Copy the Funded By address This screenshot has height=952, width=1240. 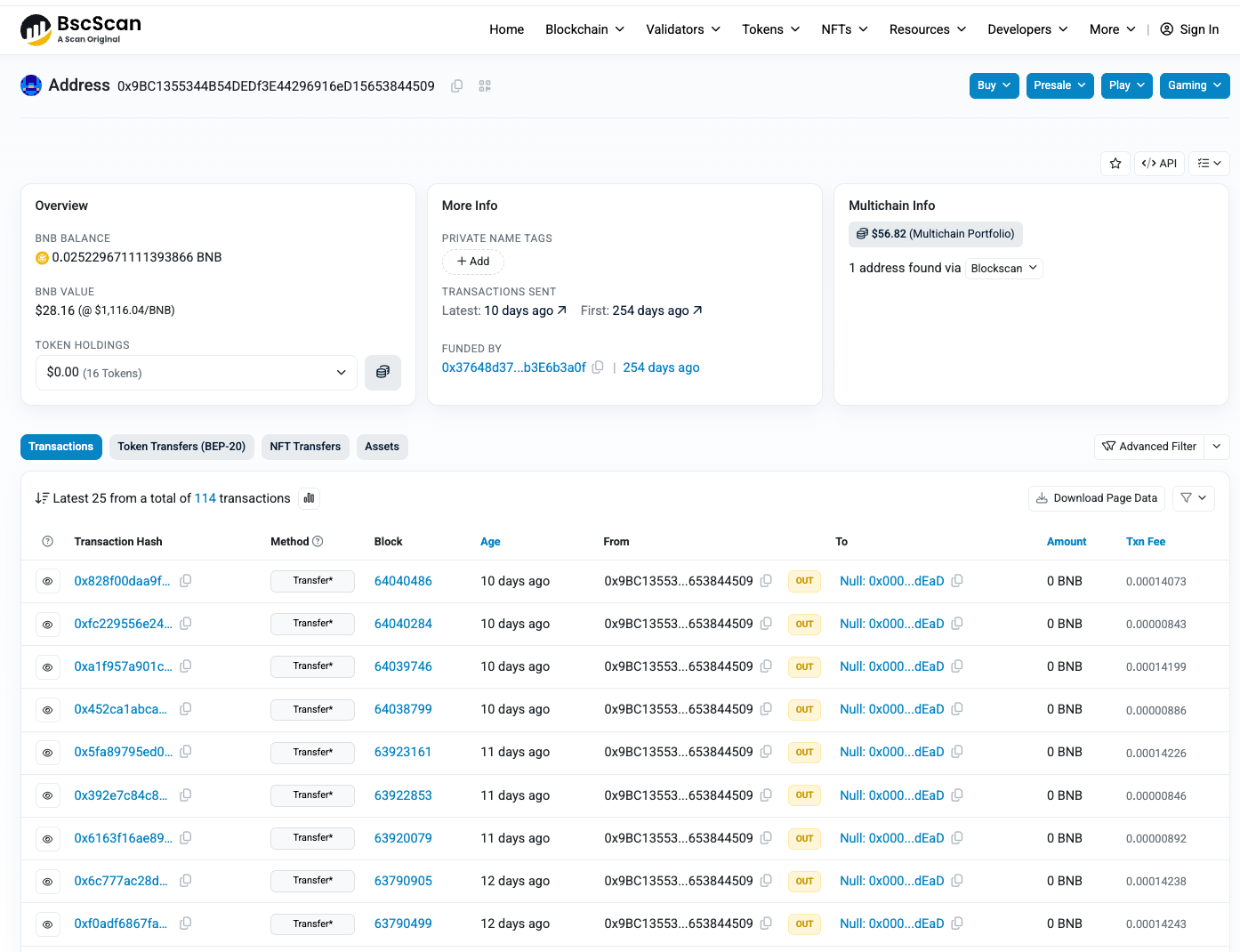pos(598,367)
